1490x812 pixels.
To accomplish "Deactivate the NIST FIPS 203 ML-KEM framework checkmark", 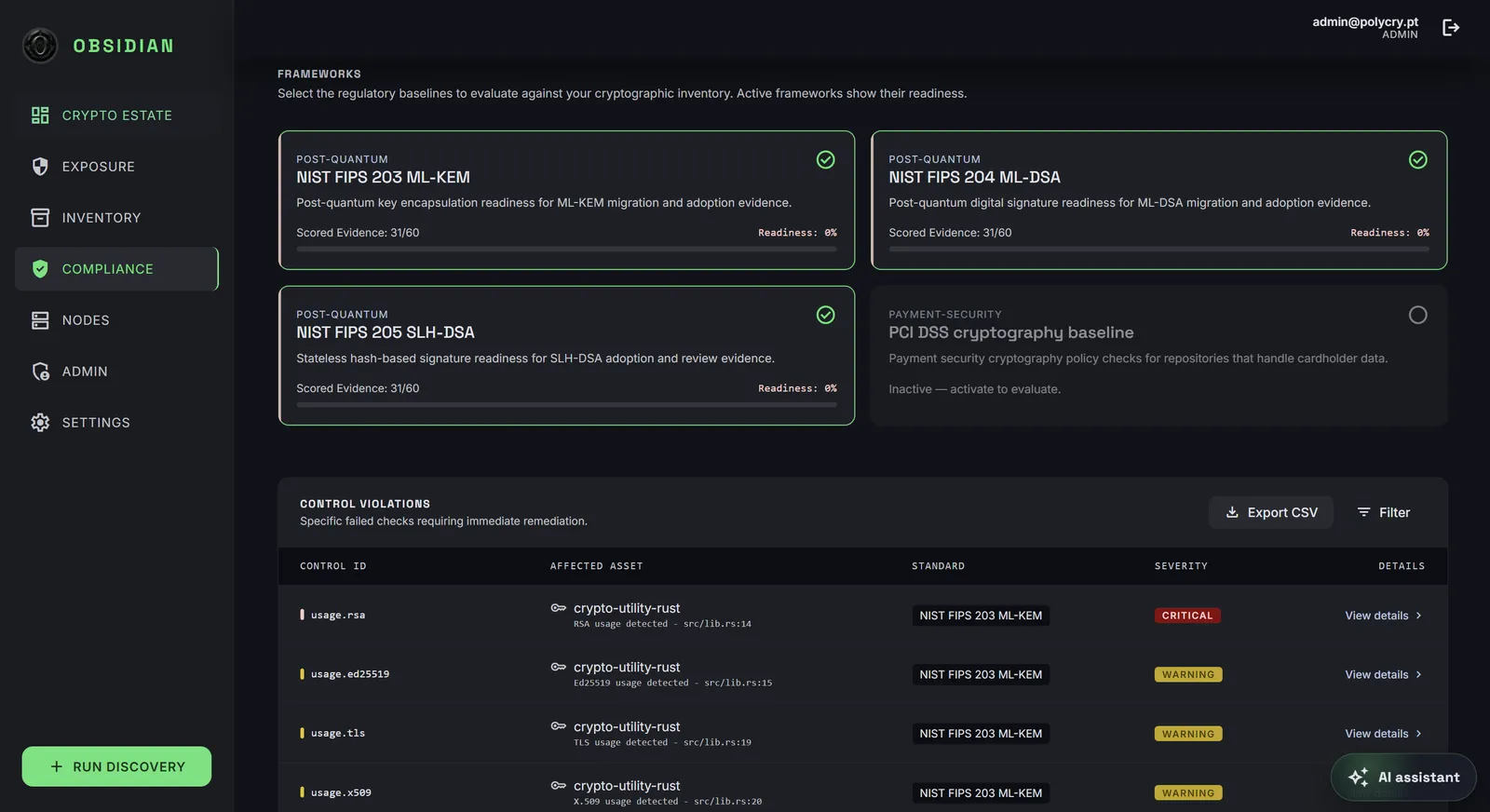I will pyautogui.click(x=825, y=160).
